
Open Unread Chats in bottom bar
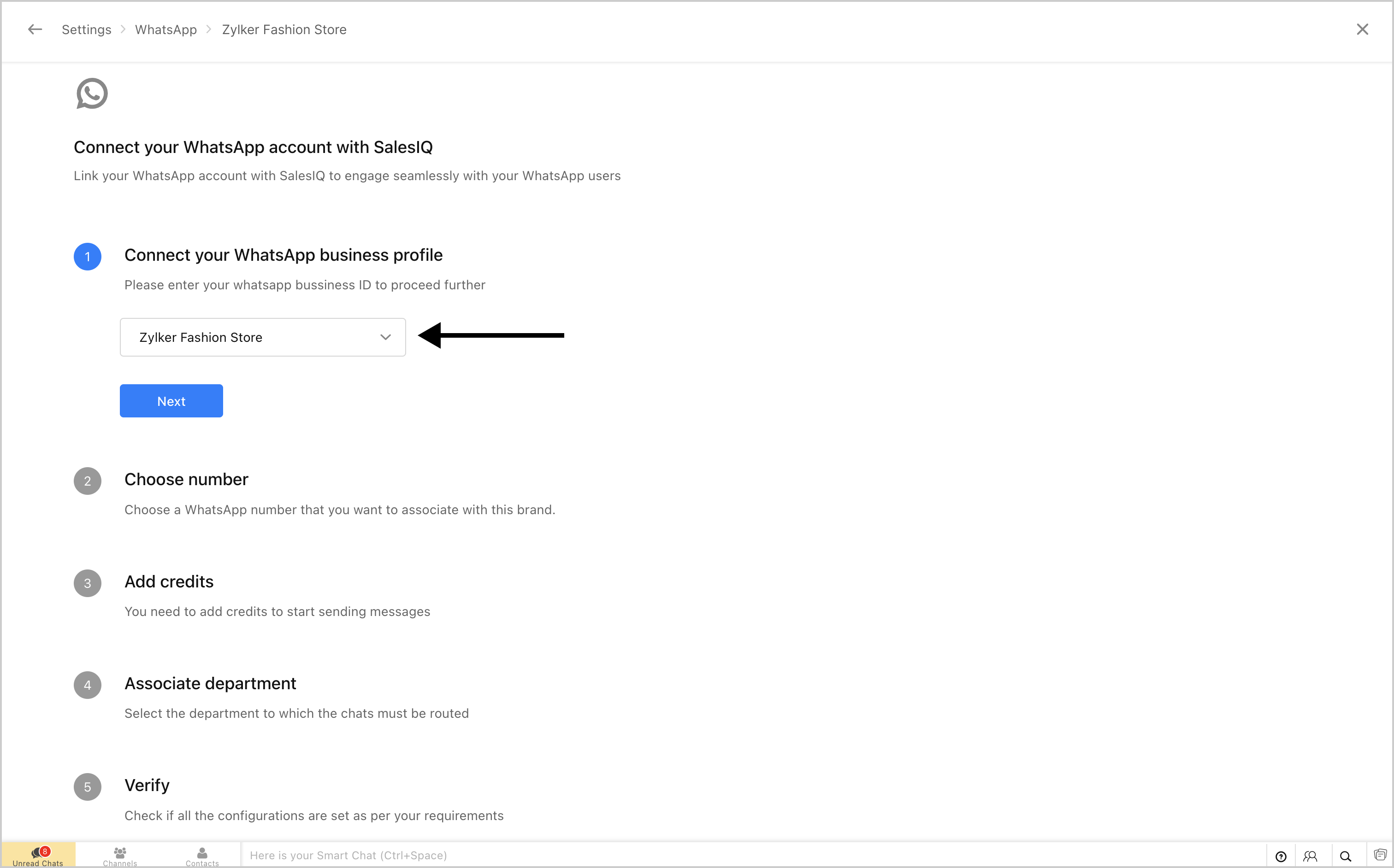[38, 856]
